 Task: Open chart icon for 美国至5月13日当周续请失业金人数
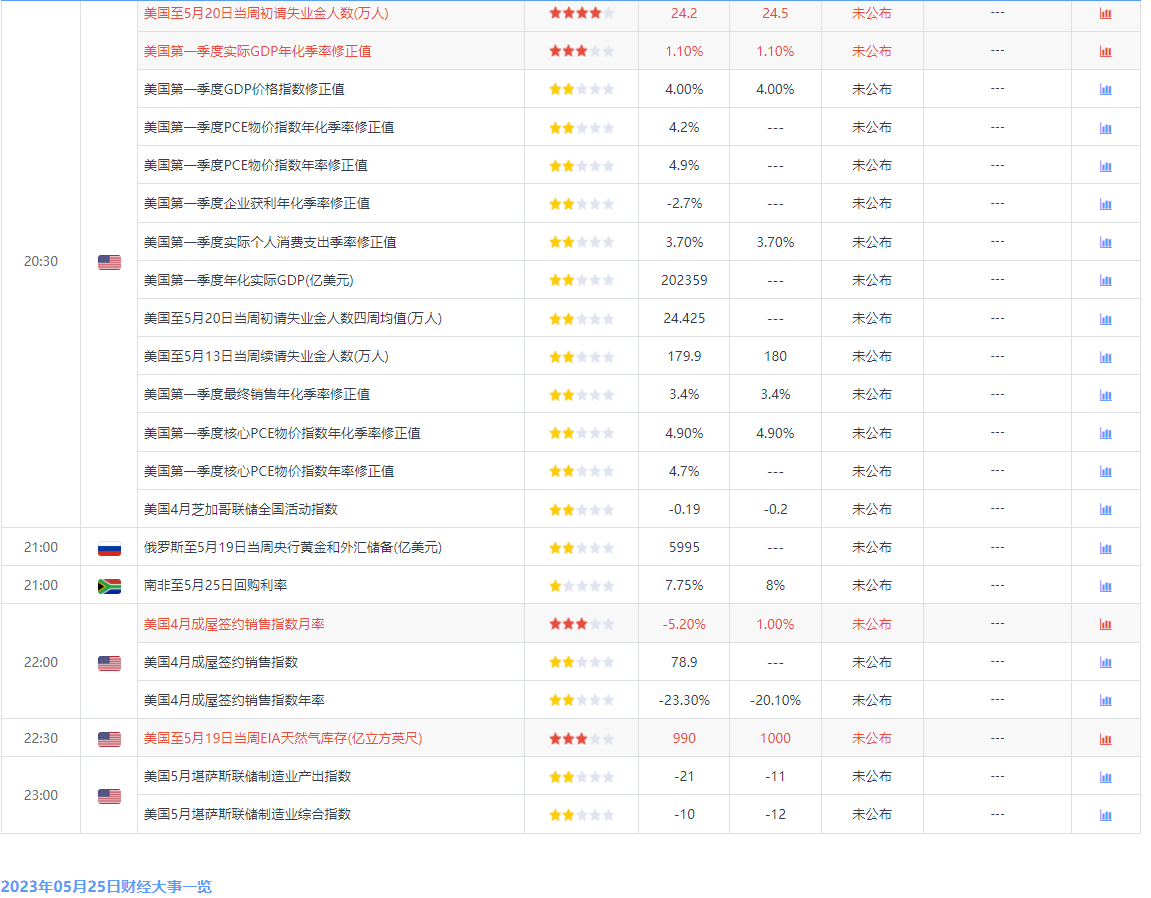point(1105,357)
